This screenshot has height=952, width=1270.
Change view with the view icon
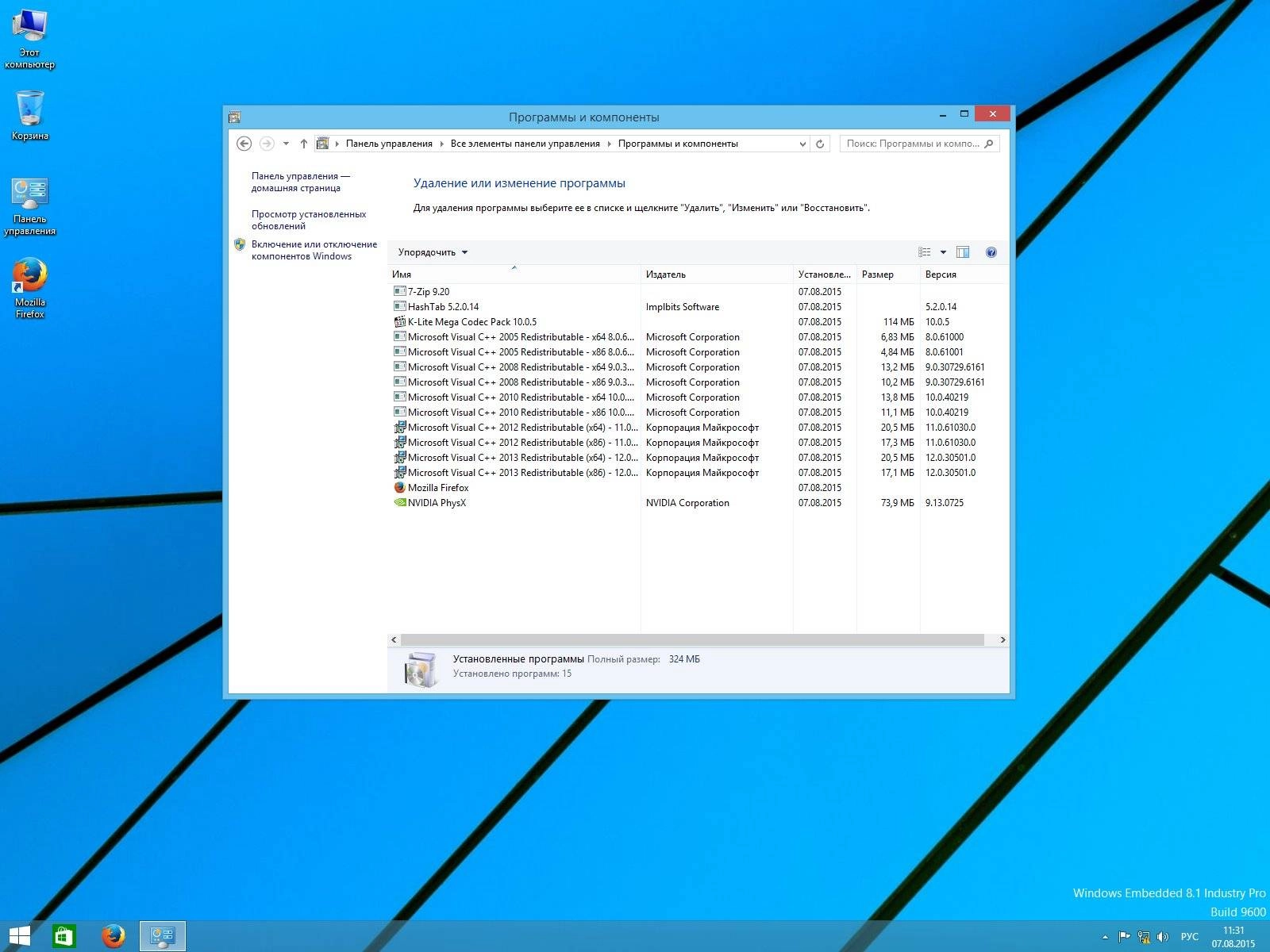925,252
